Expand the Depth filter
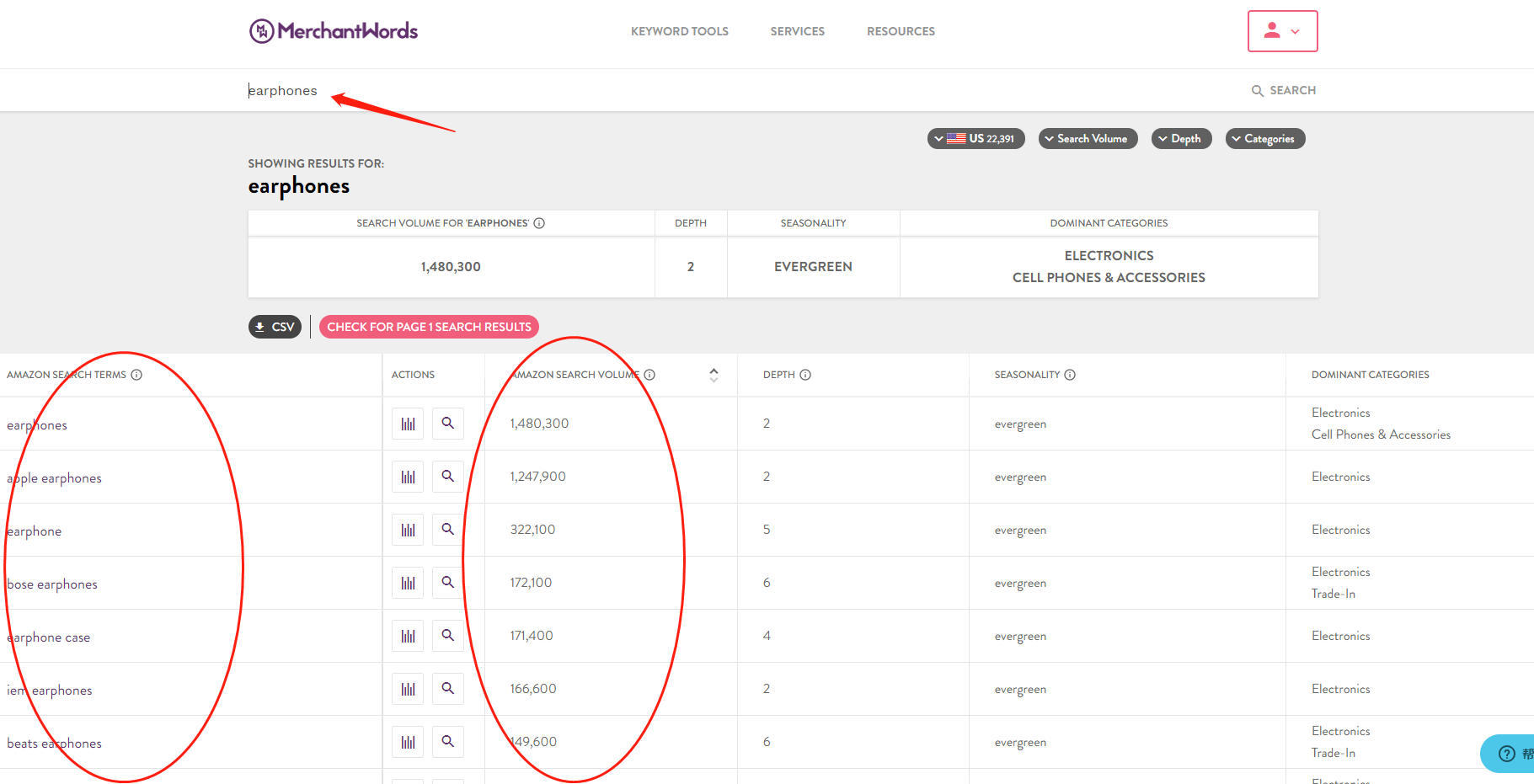This screenshot has height=784, width=1534. (1181, 139)
